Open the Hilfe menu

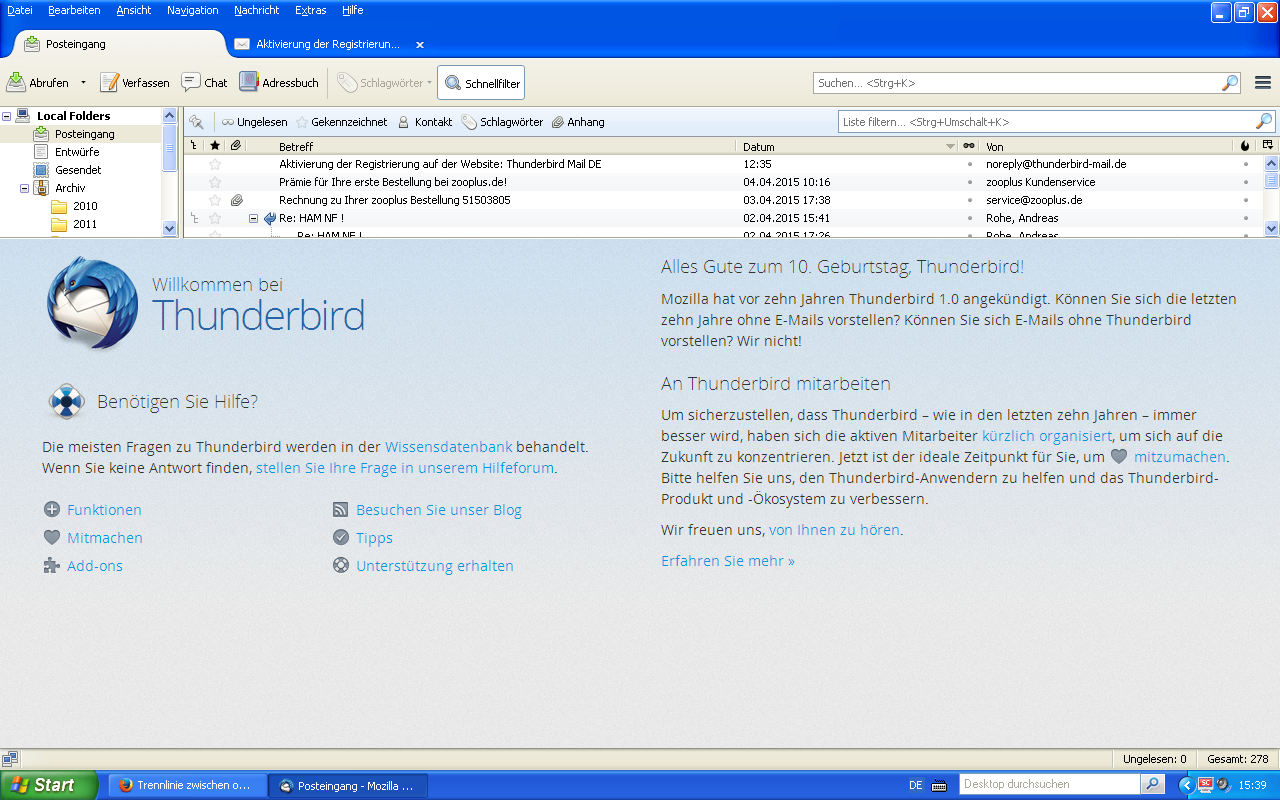point(353,10)
